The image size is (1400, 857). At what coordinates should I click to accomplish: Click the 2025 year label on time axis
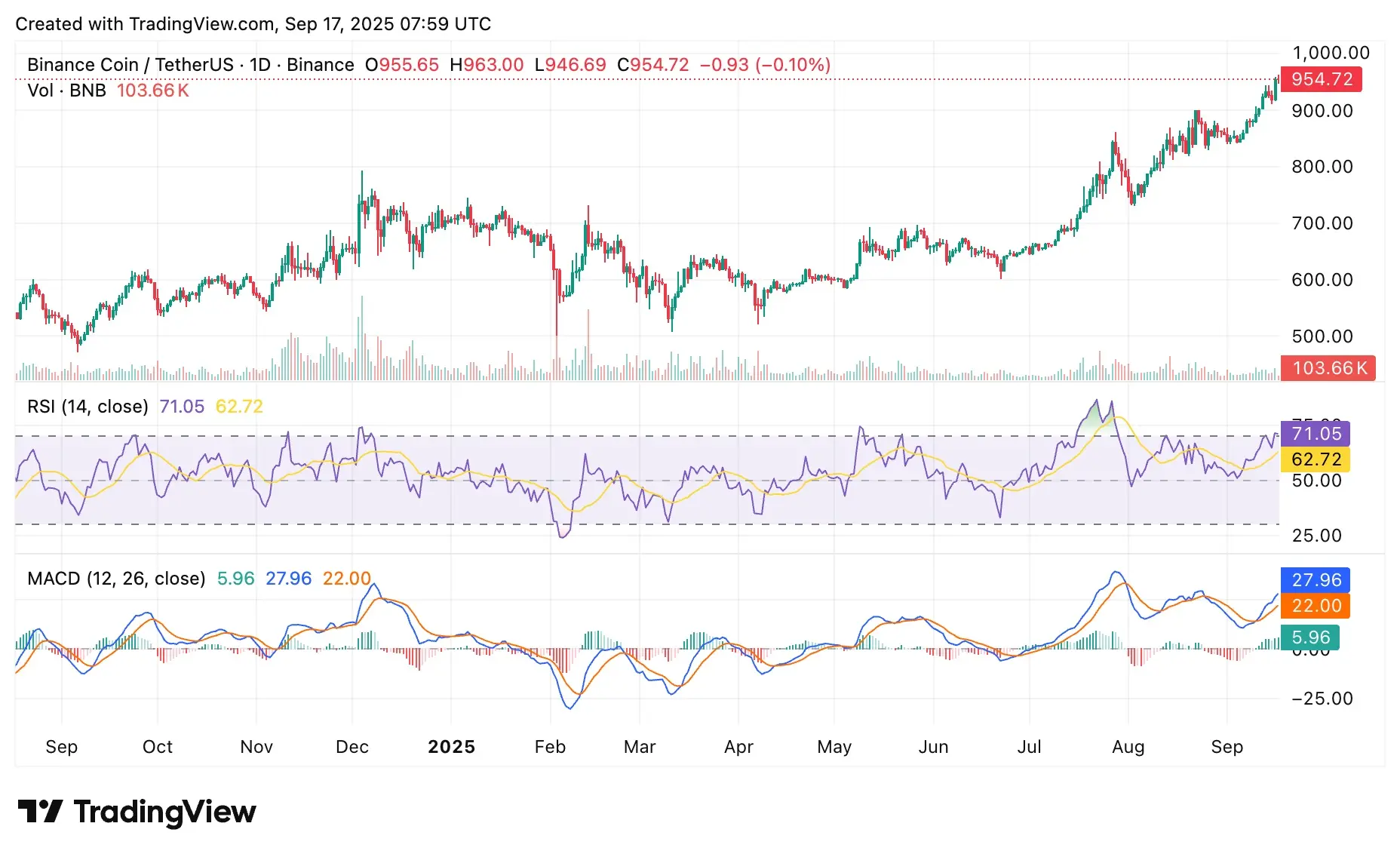(x=451, y=747)
